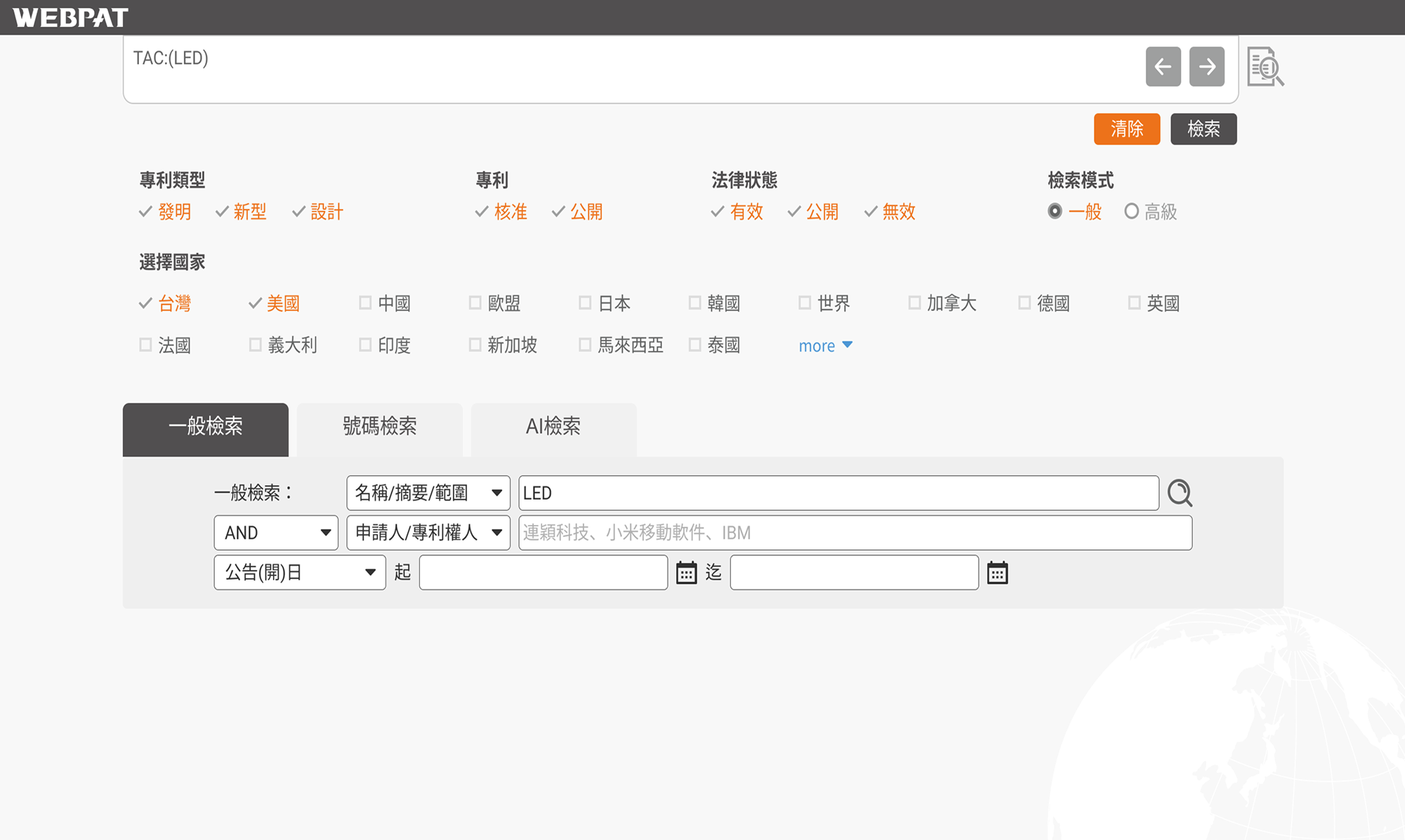Open the 名稱/摘要/範圍 field dropdown
Viewport: 1405px width, 840px height.
coord(428,493)
